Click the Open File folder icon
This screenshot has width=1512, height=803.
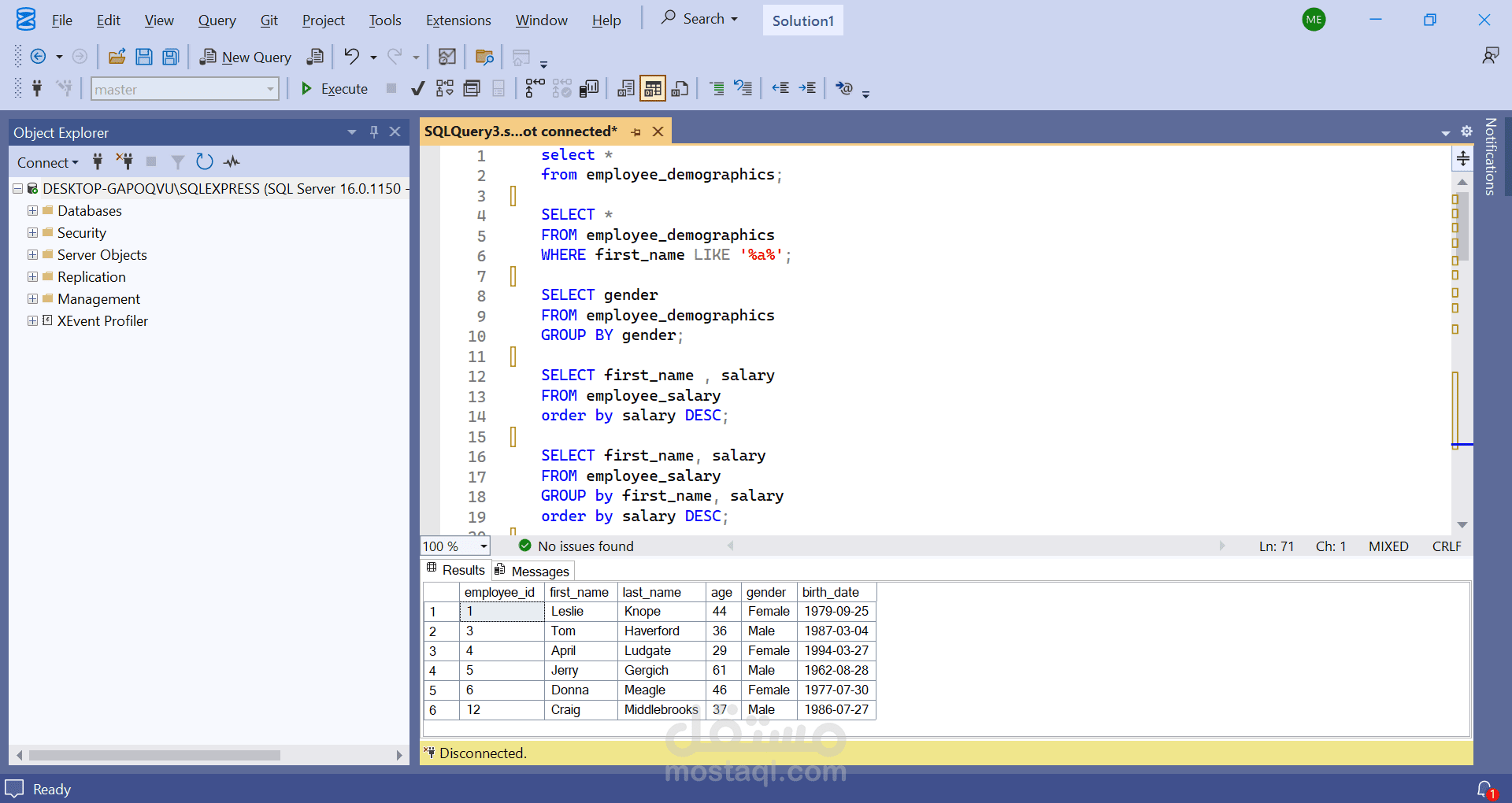(117, 57)
